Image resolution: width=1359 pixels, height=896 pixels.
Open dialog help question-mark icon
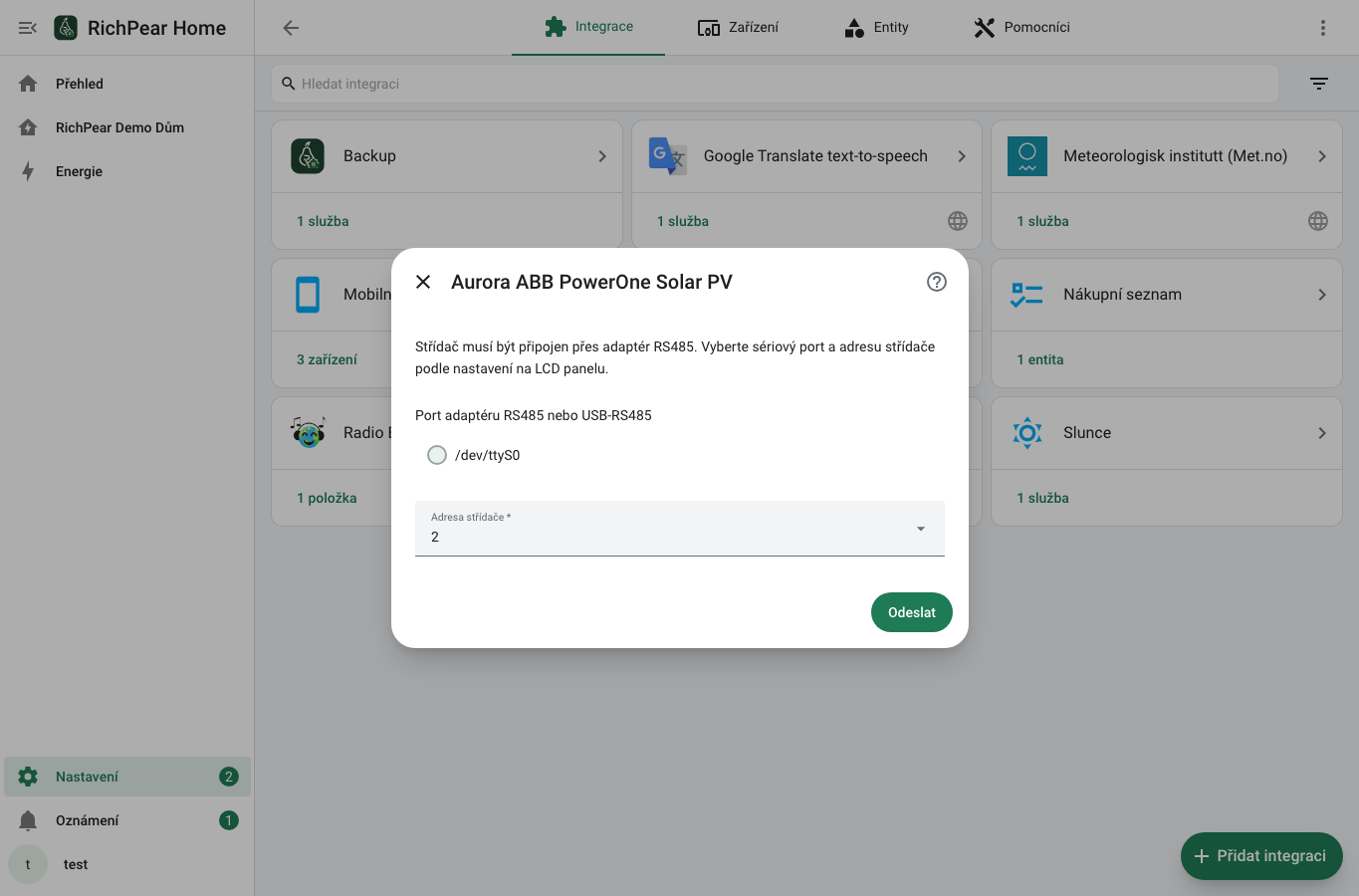coord(937,282)
